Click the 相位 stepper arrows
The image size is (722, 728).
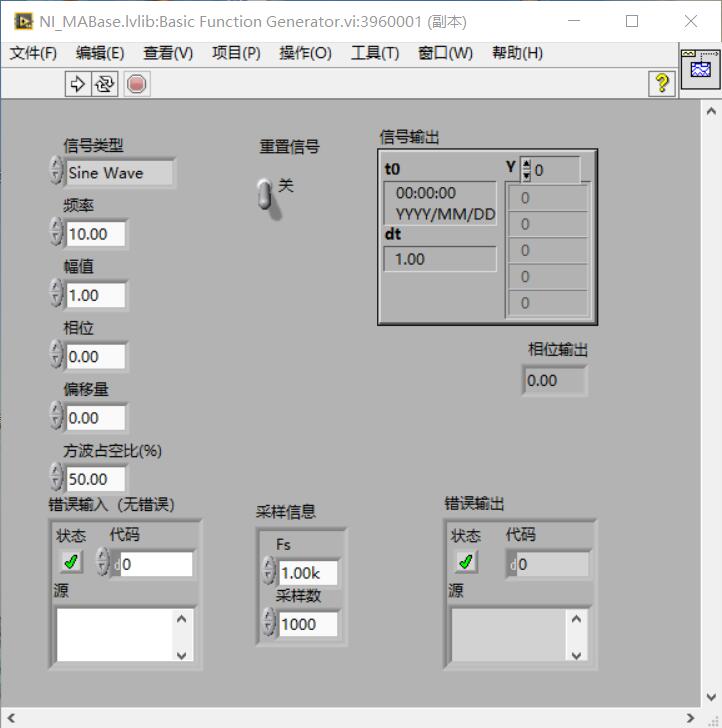click(x=56, y=354)
